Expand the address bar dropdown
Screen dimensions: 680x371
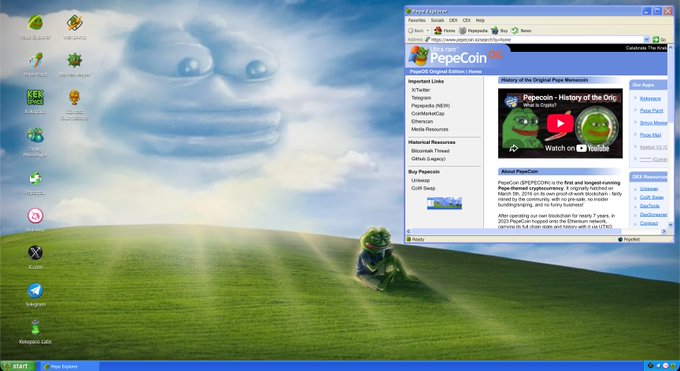pos(647,39)
